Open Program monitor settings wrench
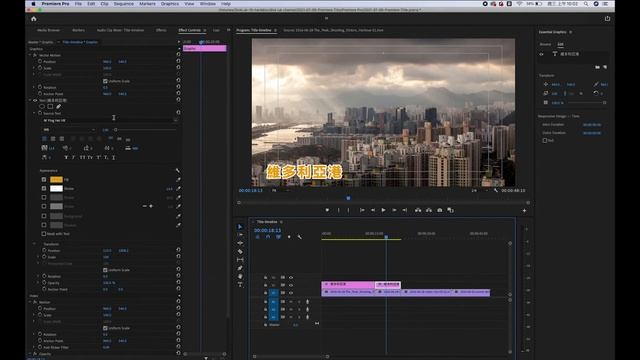The image size is (640, 360). [496, 190]
